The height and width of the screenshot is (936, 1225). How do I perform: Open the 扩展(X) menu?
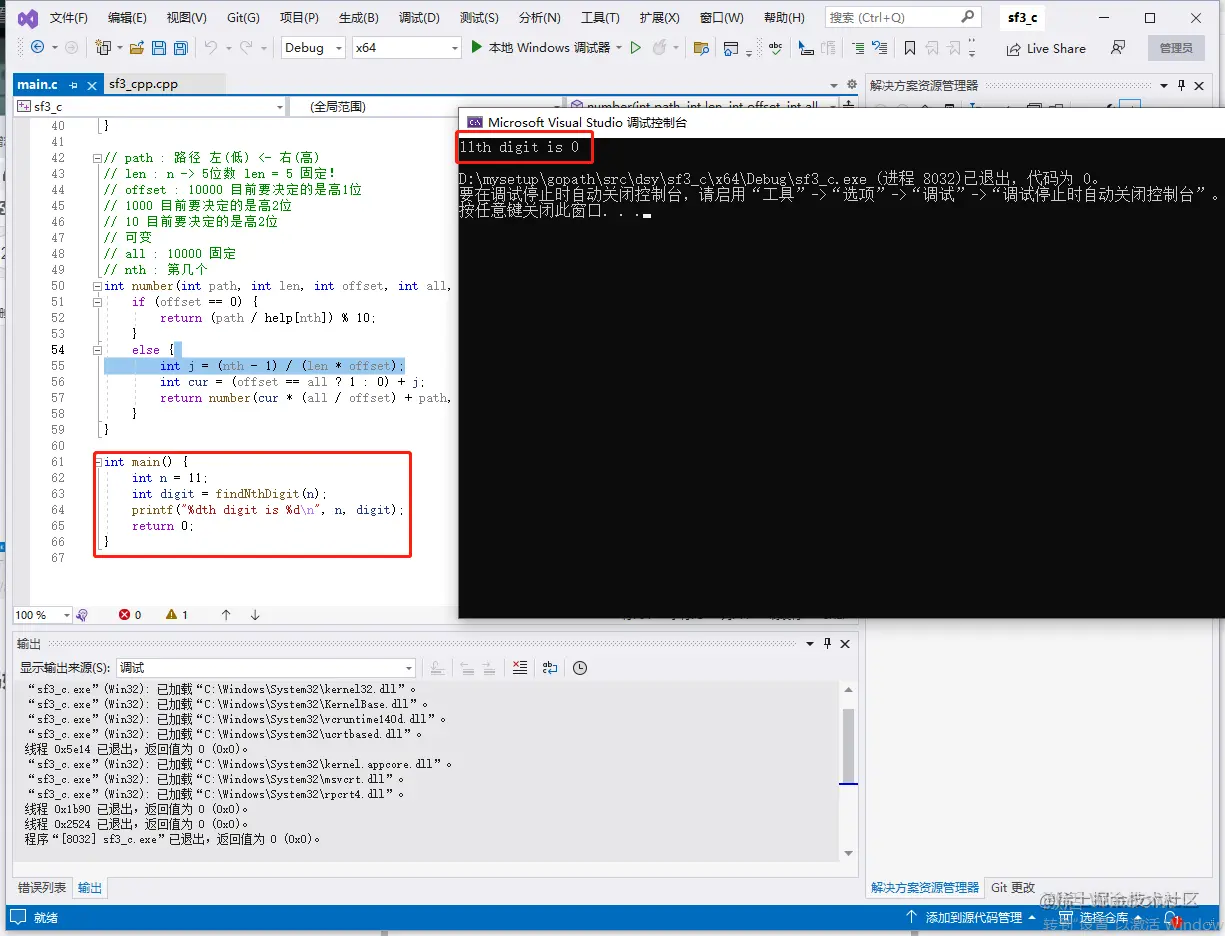pos(659,18)
